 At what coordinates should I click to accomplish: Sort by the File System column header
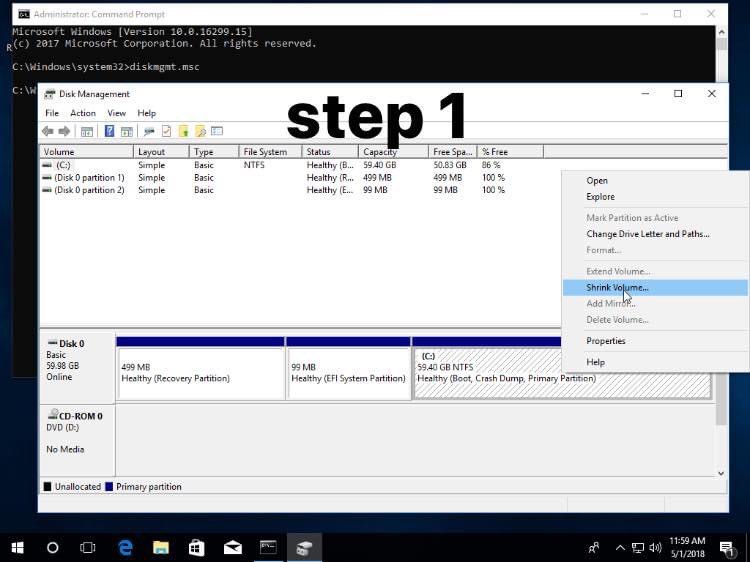coord(270,152)
